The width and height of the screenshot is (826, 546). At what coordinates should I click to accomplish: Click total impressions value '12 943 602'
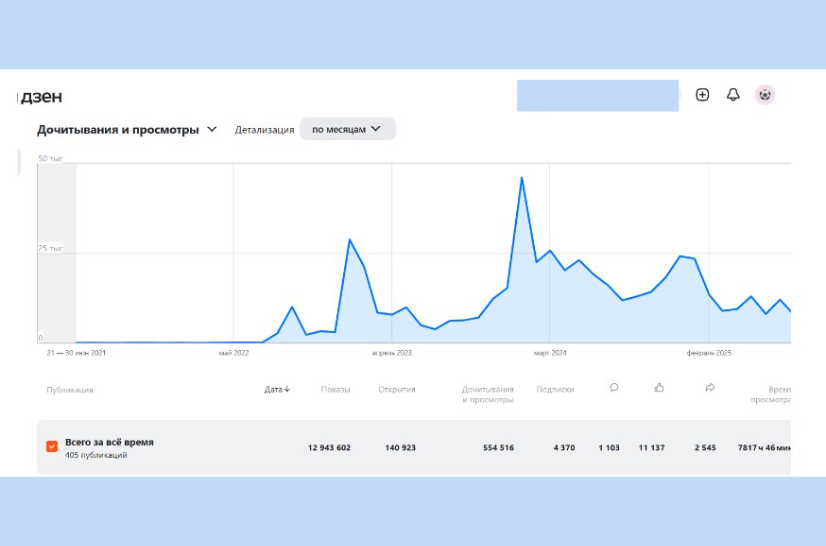tap(329, 448)
